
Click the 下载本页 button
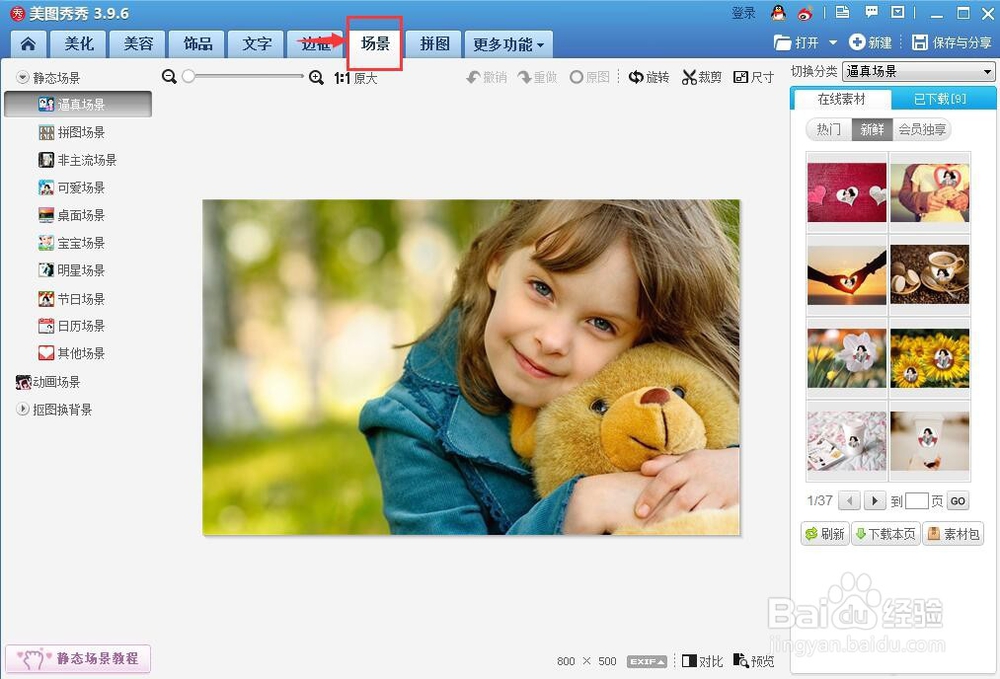886,534
